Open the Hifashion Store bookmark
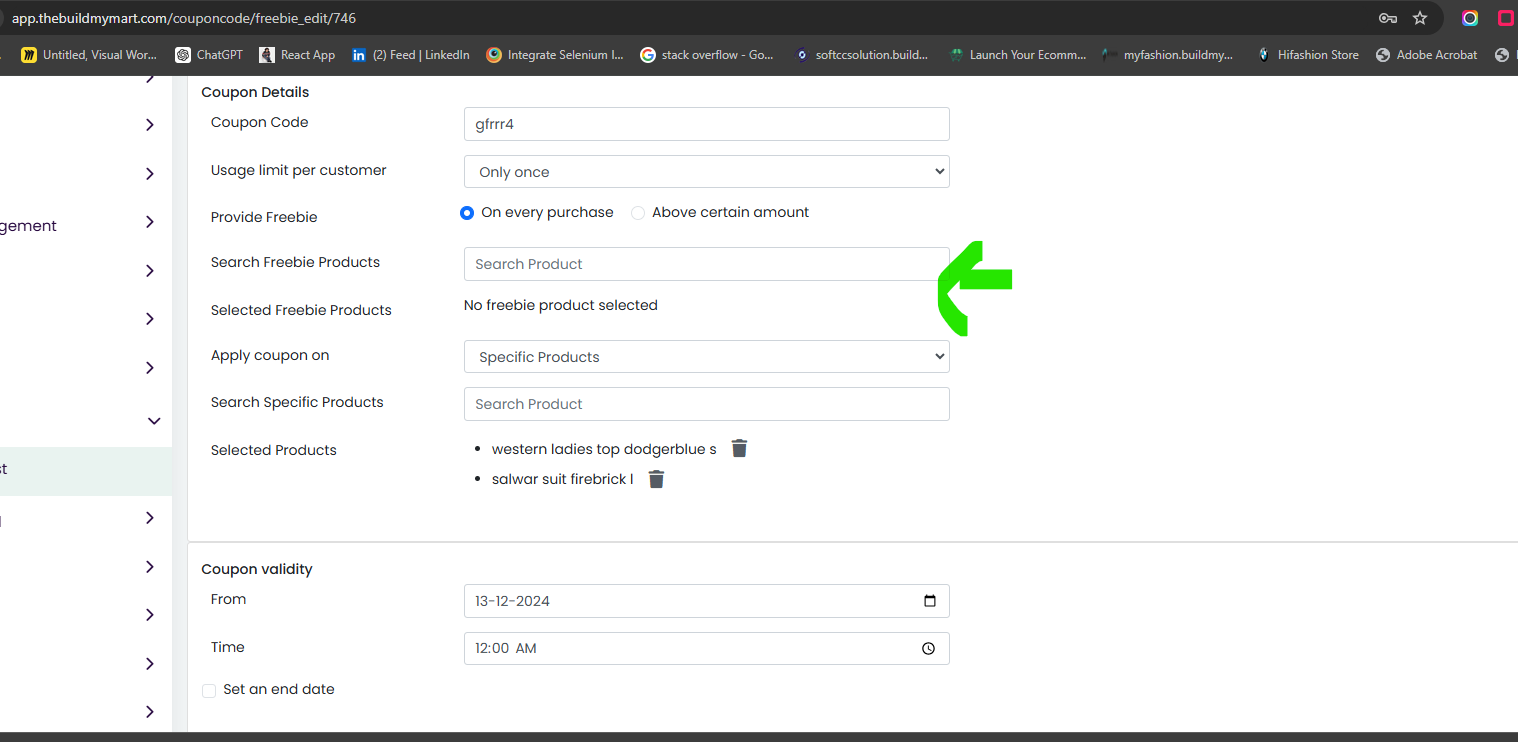 pos(1308,55)
